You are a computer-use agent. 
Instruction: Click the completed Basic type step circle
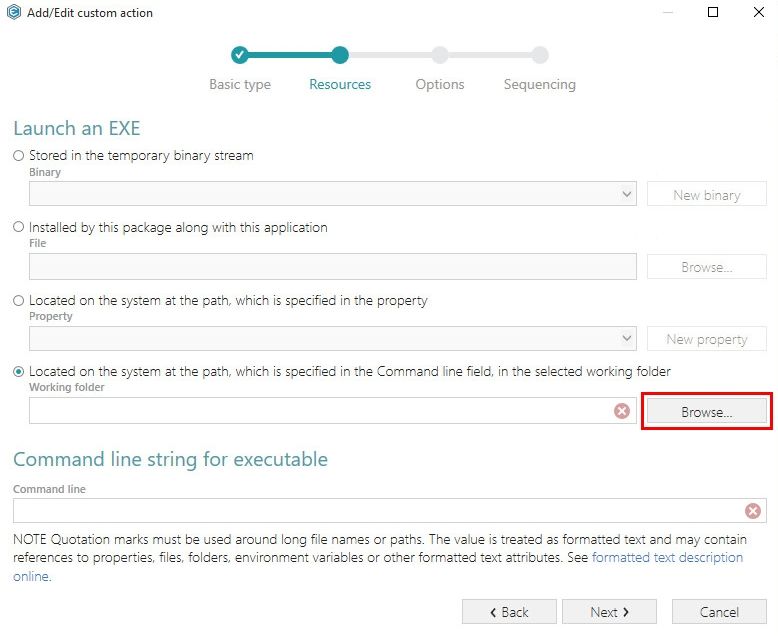[240, 55]
